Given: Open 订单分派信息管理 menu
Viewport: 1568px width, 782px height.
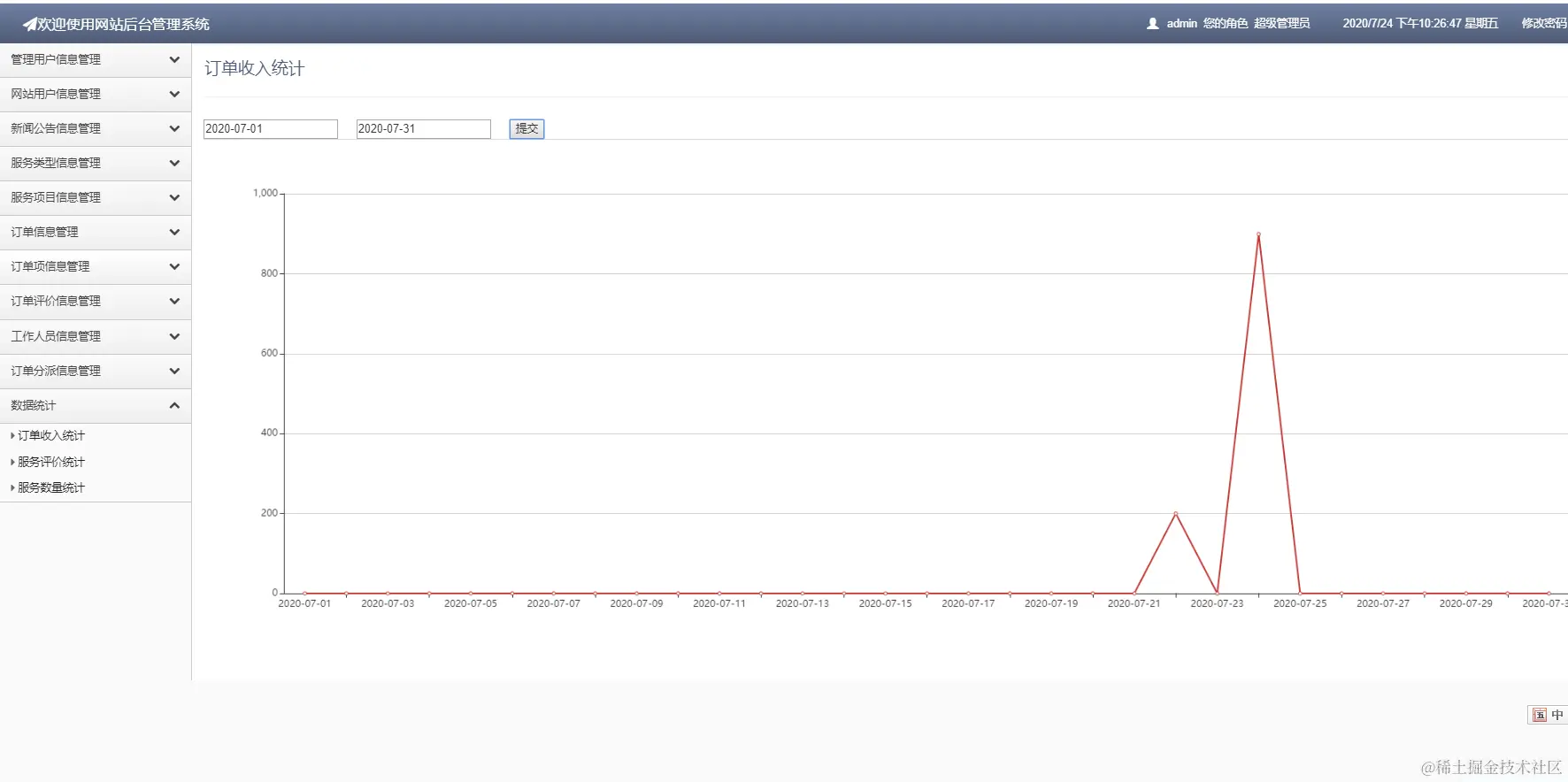Looking at the screenshot, I should click(x=96, y=371).
